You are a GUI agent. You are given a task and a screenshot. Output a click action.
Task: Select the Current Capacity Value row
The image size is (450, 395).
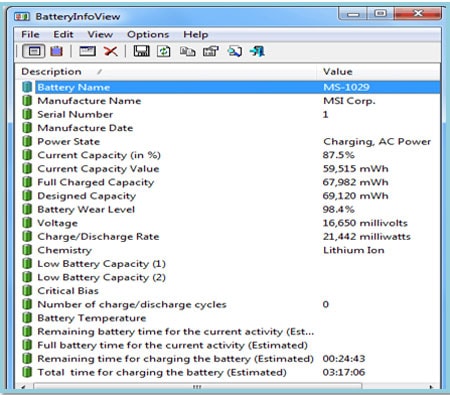[228, 169]
